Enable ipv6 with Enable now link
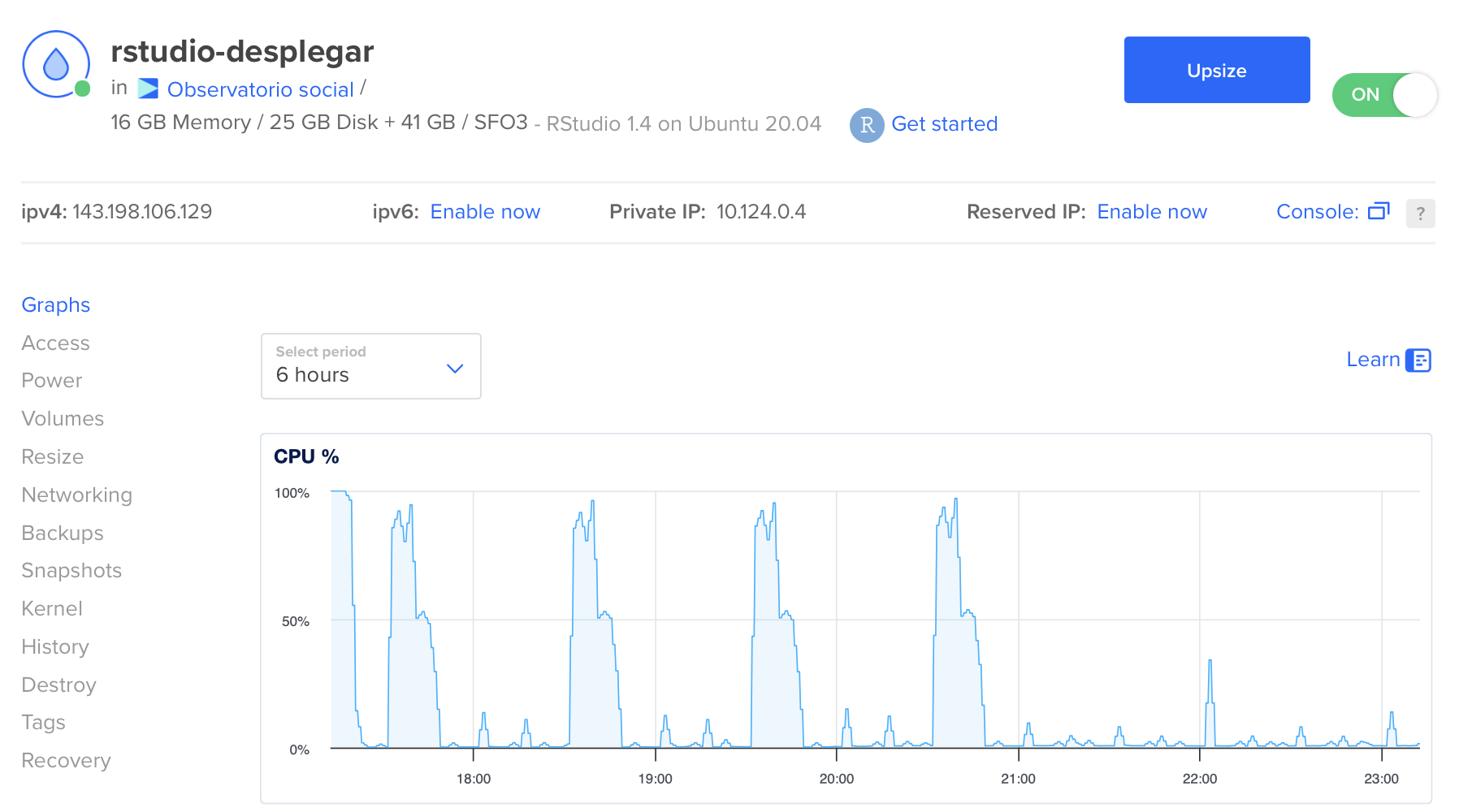This screenshot has height=812, width=1459. pyautogui.click(x=485, y=212)
